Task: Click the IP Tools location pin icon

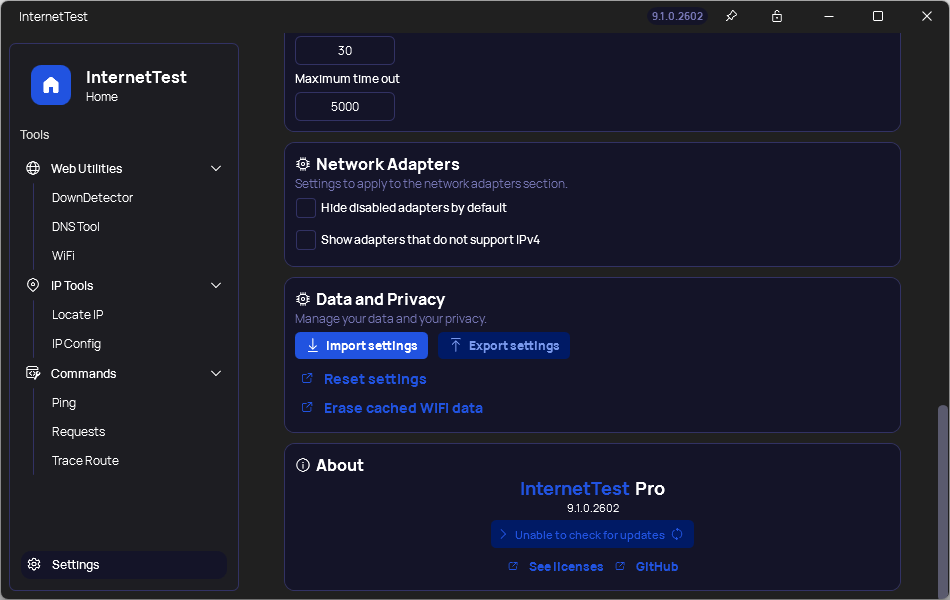Action: (33, 285)
